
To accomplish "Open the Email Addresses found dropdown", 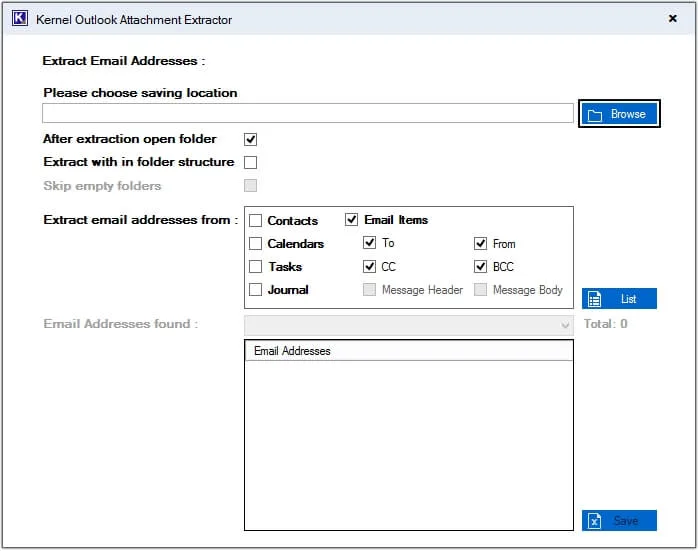I will click(409, 325).
